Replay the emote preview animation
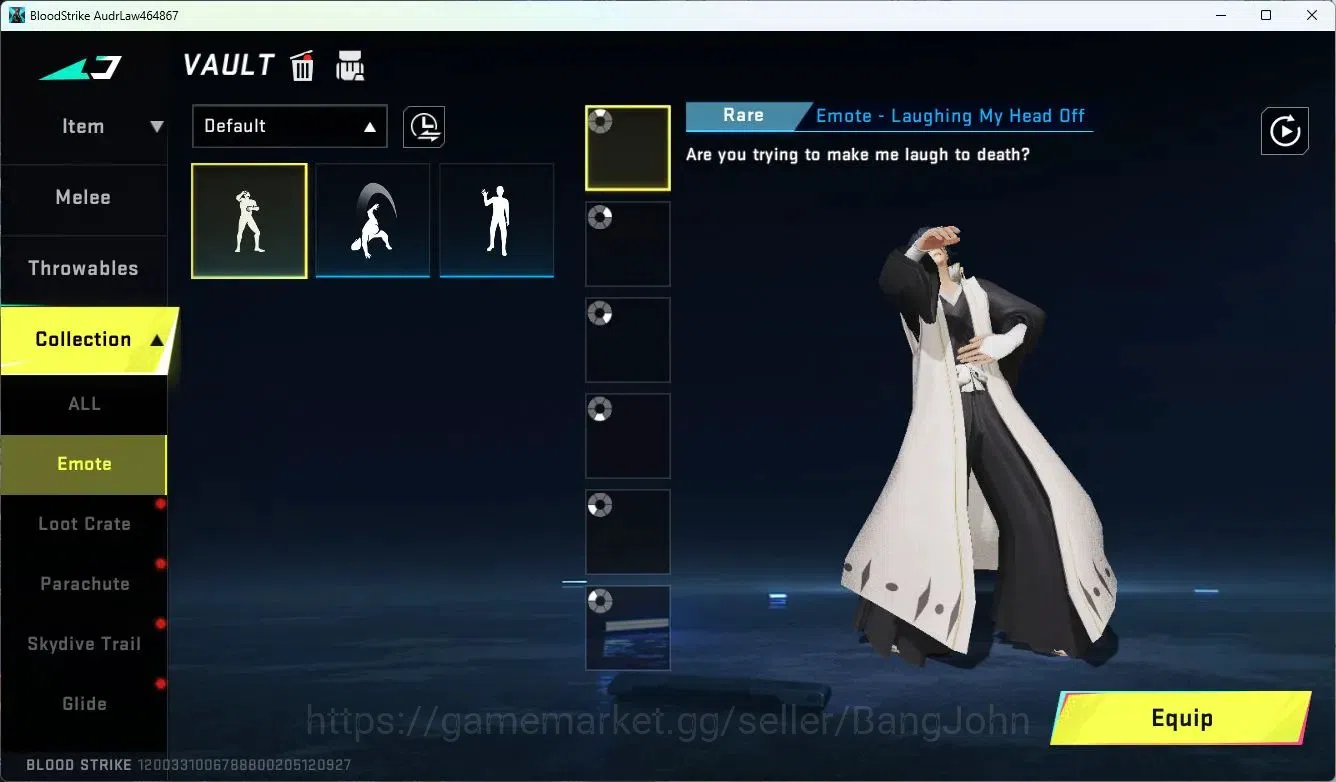The image size is (1336, 782). 1285,131
